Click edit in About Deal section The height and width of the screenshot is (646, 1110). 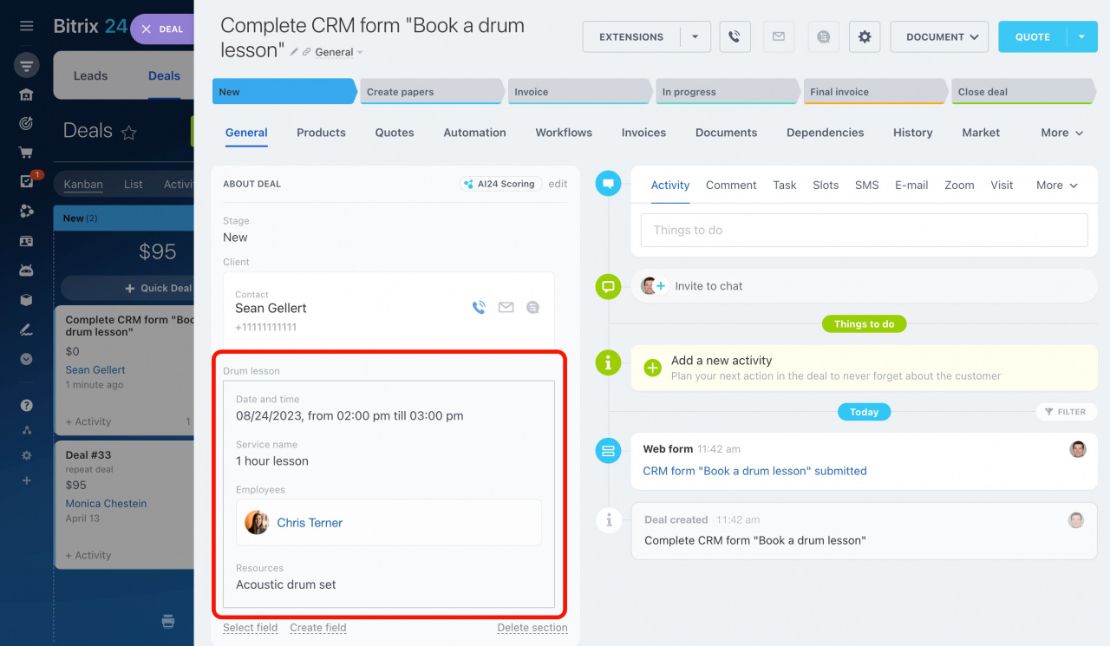557,184
